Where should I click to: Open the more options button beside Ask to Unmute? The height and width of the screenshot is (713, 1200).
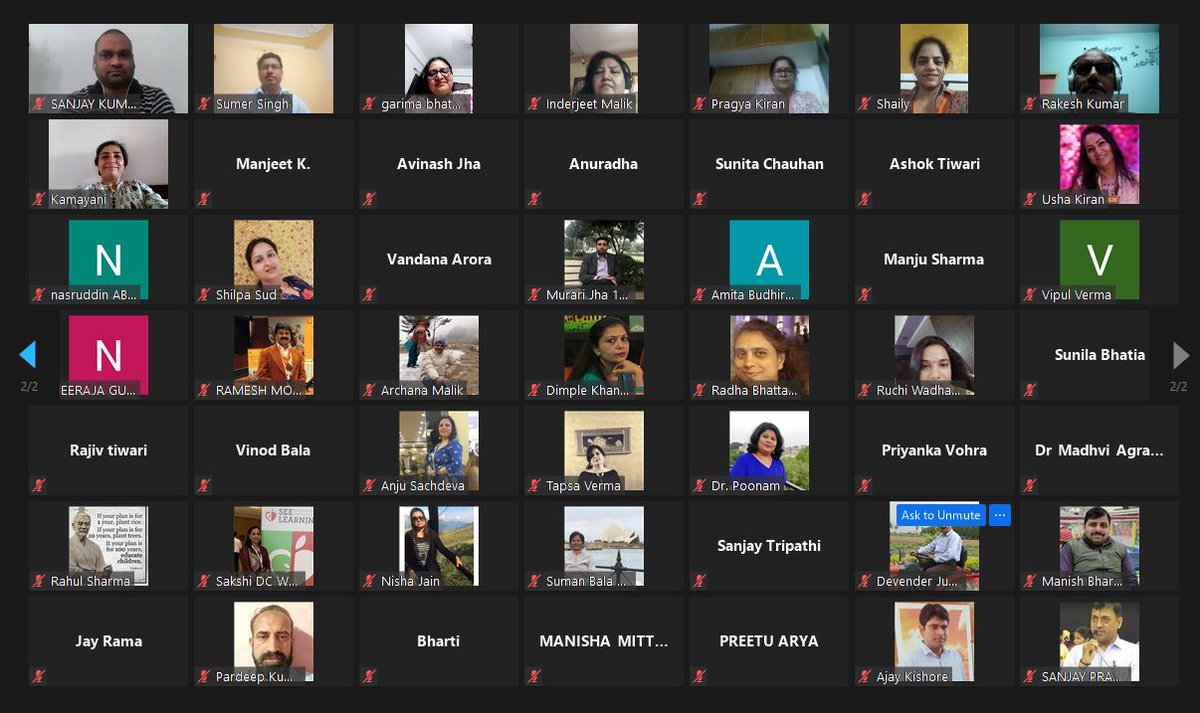[1000, 515]
